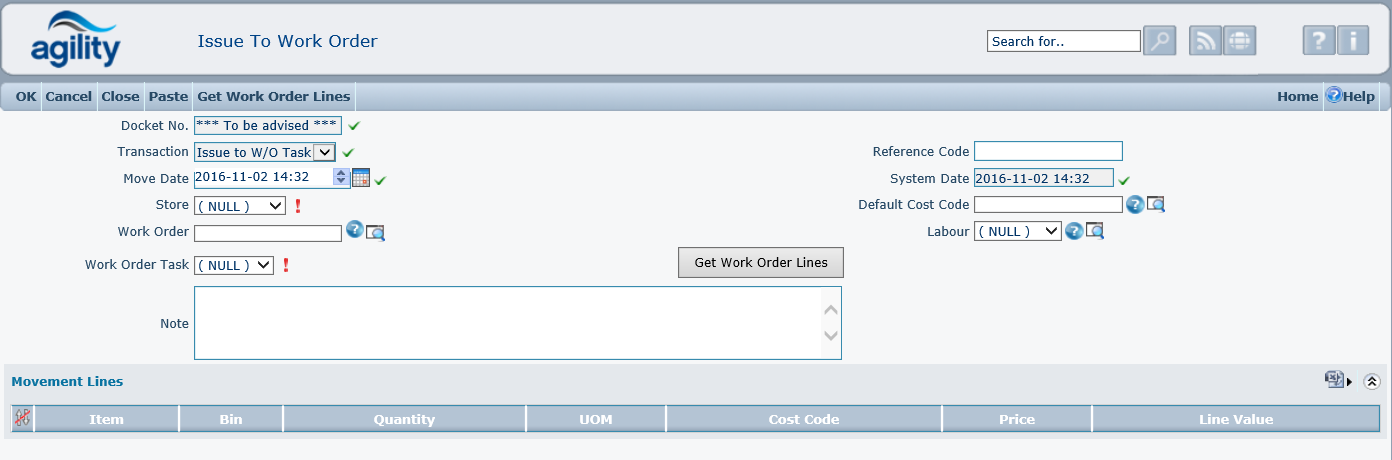Click OK in the toolbar

[26, 97]
